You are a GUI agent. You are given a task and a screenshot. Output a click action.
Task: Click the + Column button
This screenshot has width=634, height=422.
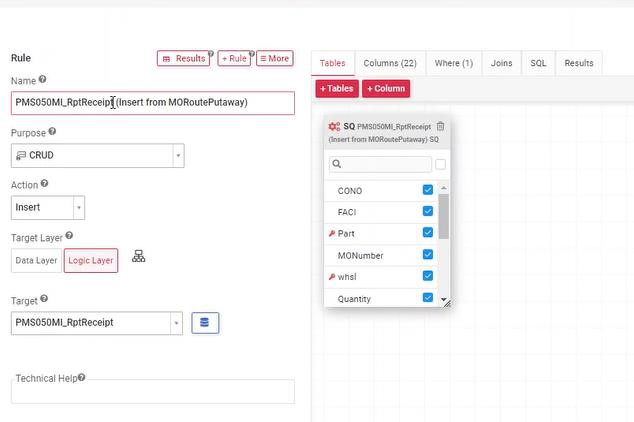tap(386, 89)
